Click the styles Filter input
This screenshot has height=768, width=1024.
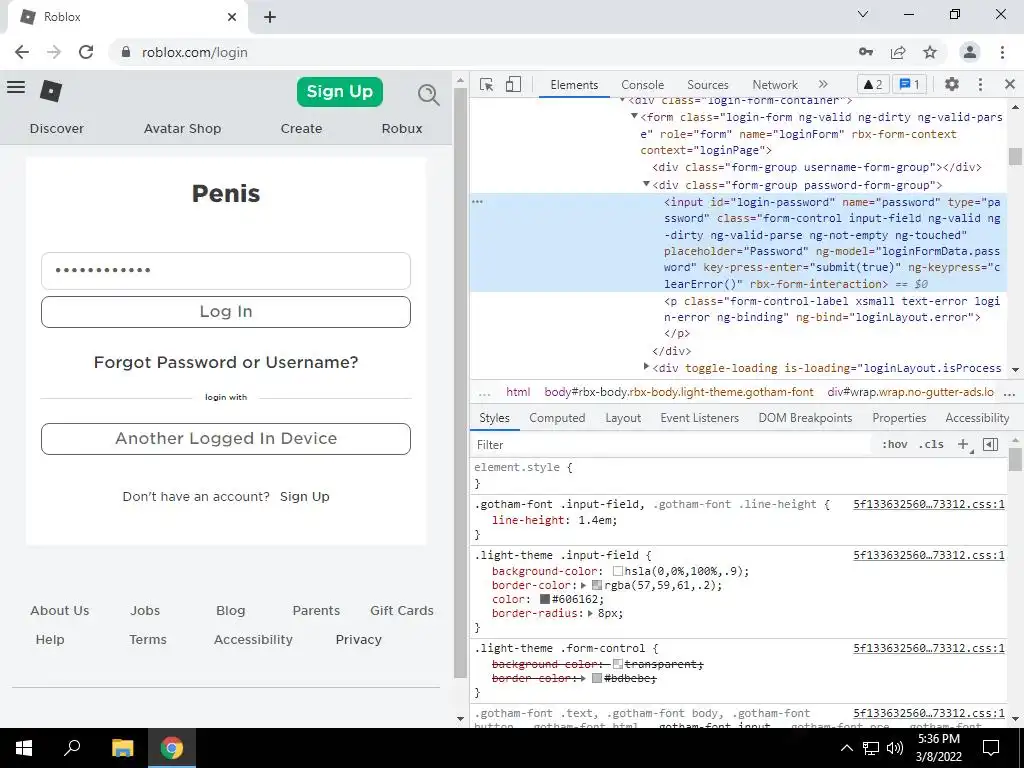[673, 445]
